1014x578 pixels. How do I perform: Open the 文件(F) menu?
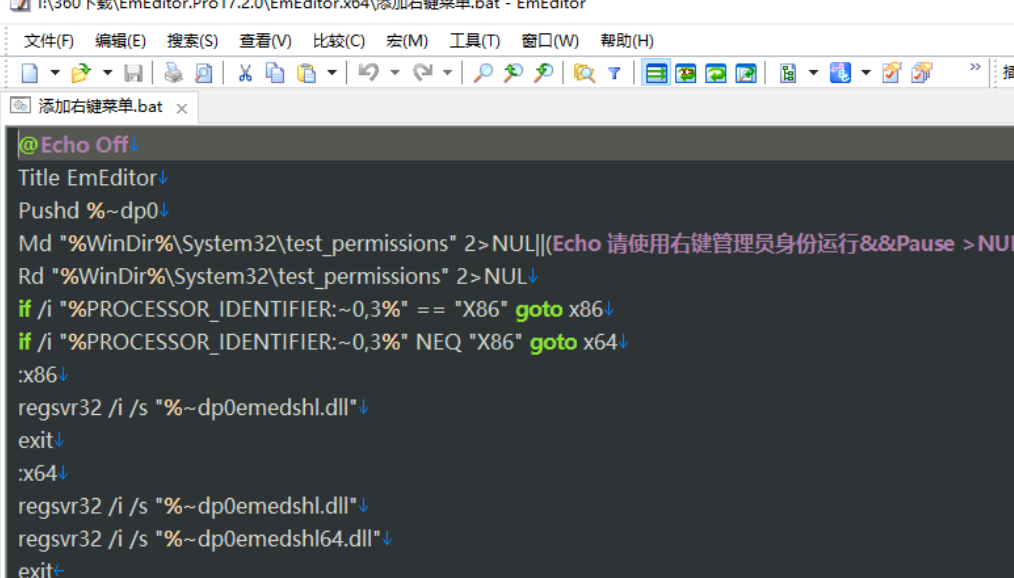(49, 41)
